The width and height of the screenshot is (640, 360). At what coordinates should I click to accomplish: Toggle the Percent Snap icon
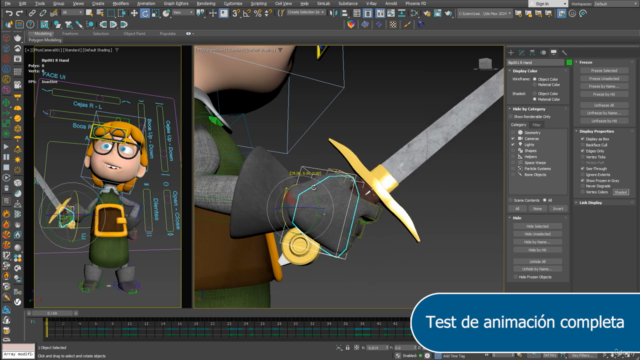pyautogui.click(x=258, y=13)
